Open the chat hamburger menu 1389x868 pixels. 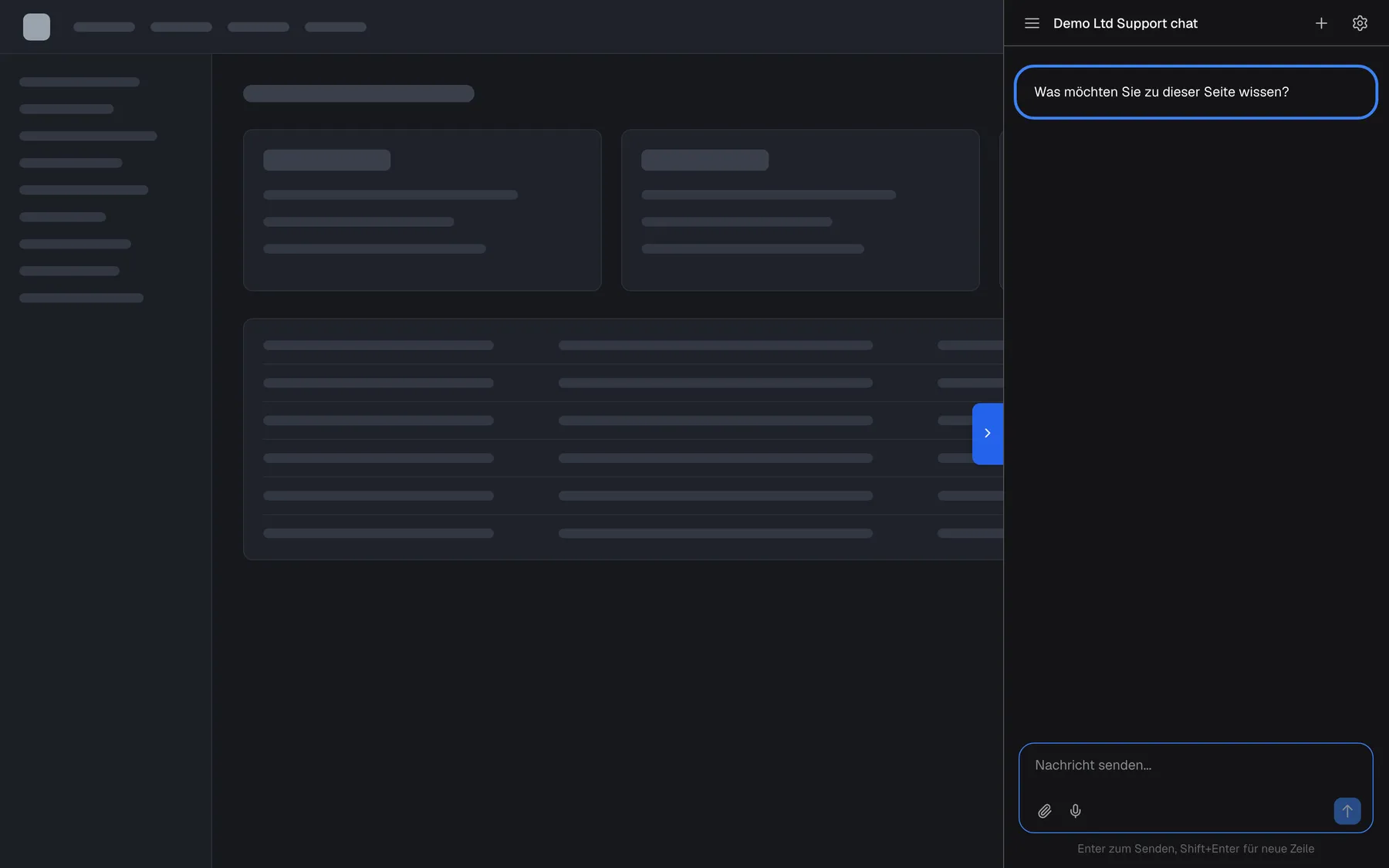coord(1032,23)
